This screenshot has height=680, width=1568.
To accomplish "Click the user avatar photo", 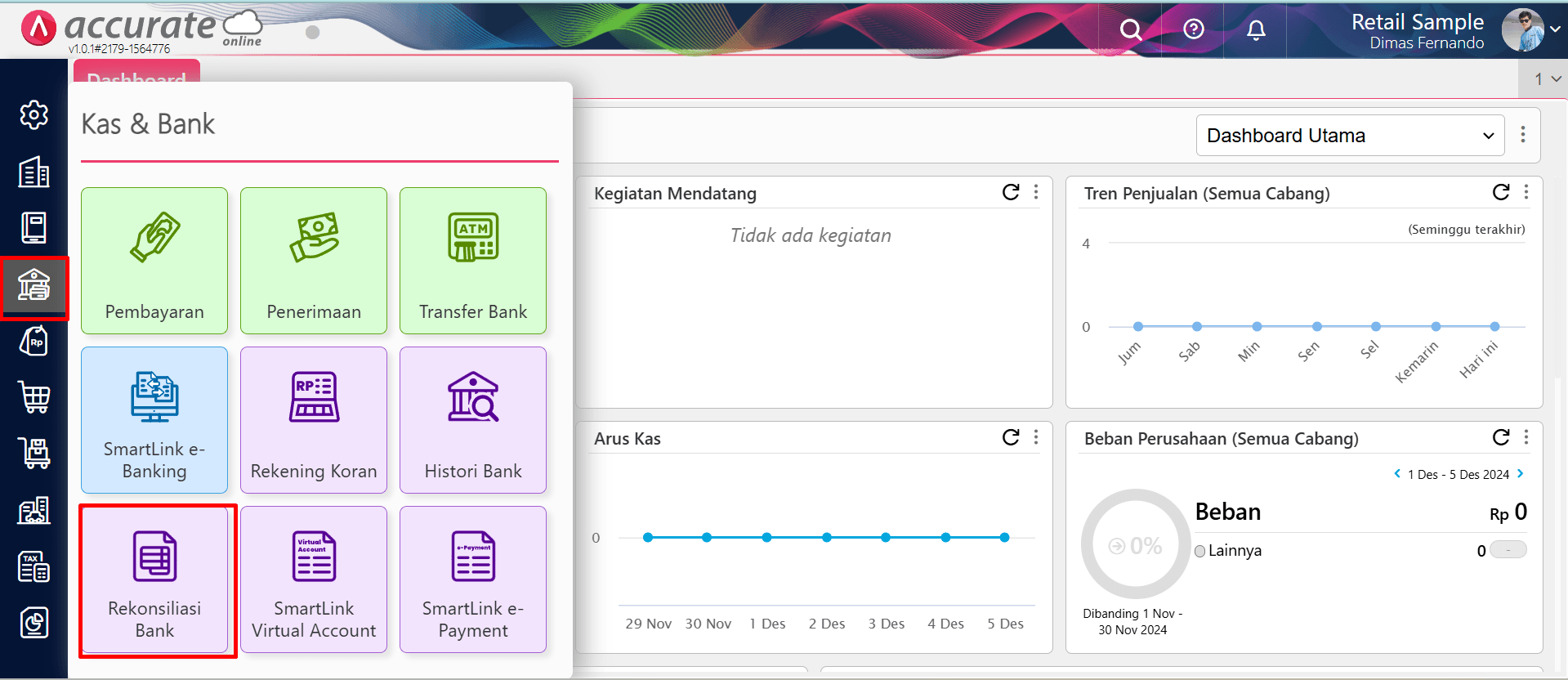I will pos(1522,30).
